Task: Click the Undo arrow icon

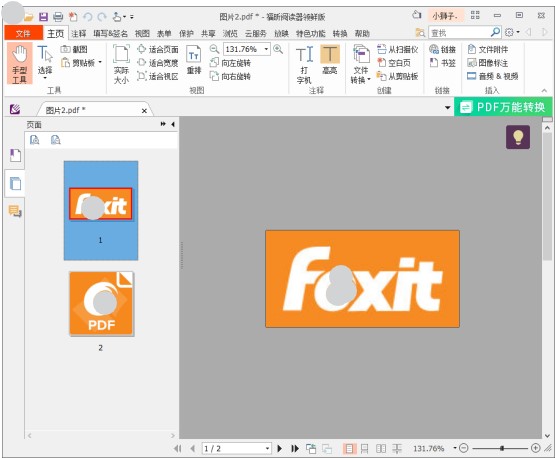Action: tap(88, 17)
